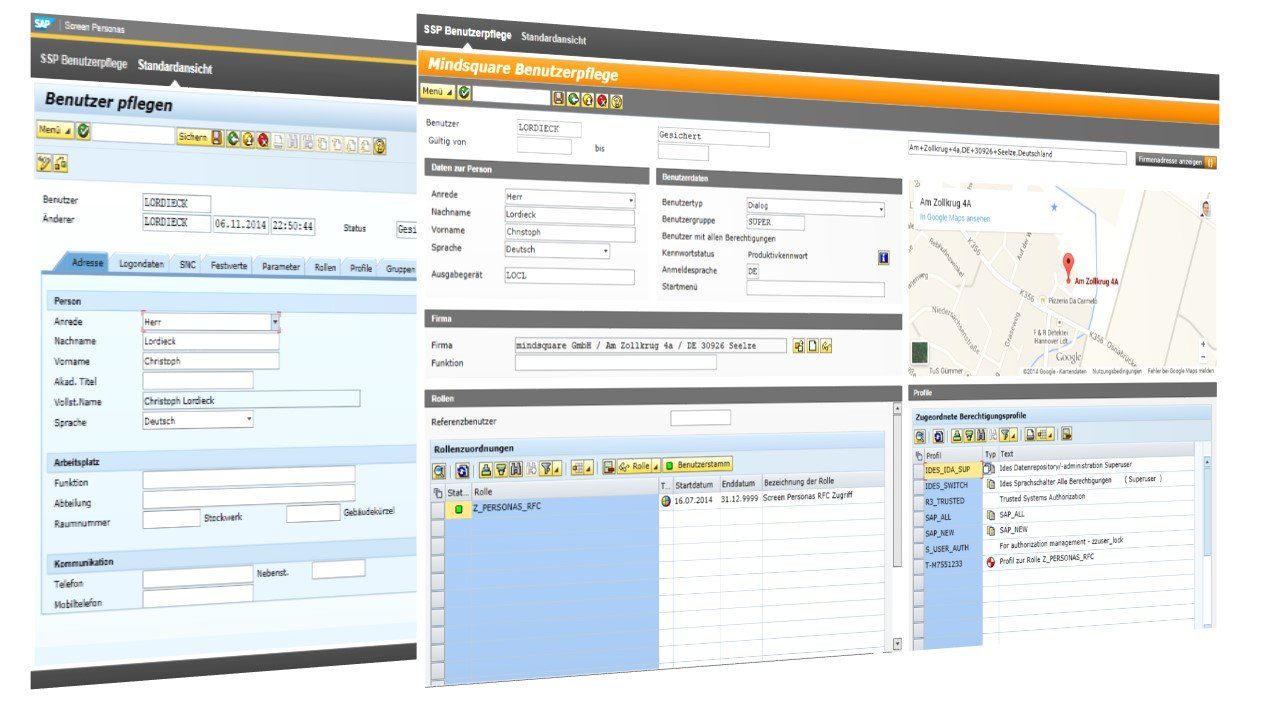1280x720 pixels.
Task: Open Menü dropdown in the Mindsquare window
Action: [436, 91]
